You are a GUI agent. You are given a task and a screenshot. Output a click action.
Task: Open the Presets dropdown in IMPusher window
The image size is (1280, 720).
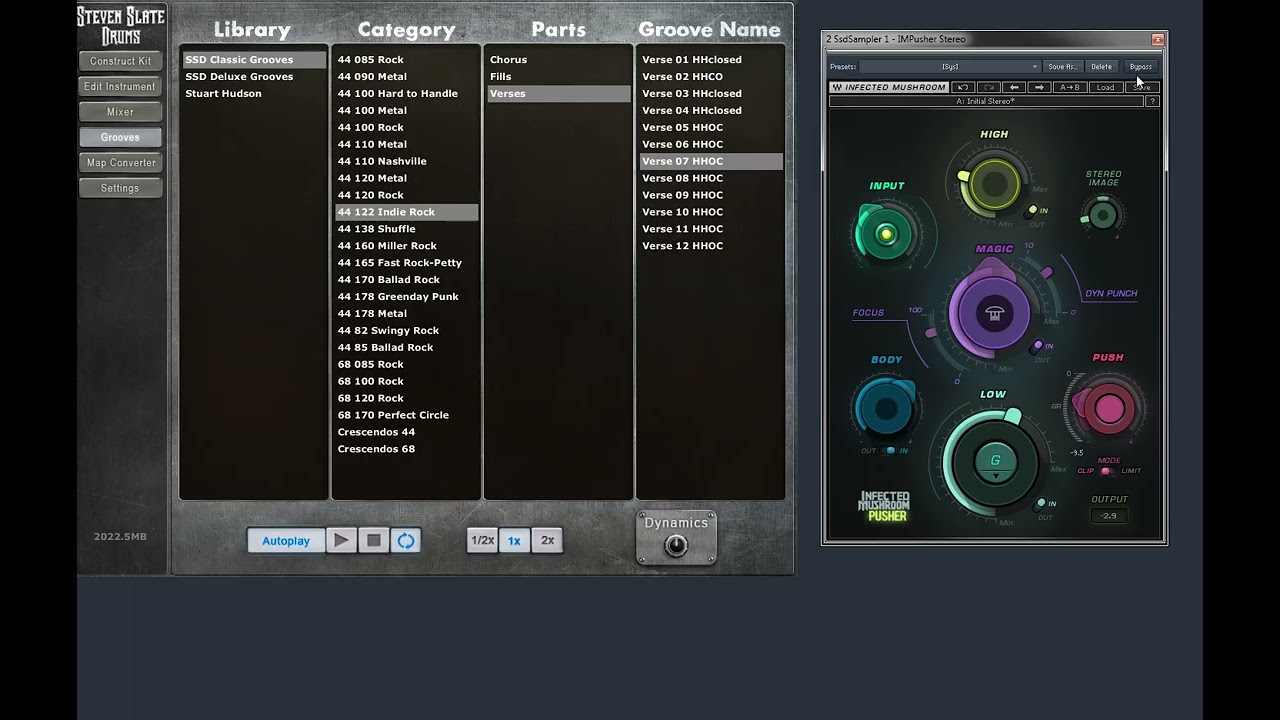pos(949,67)
